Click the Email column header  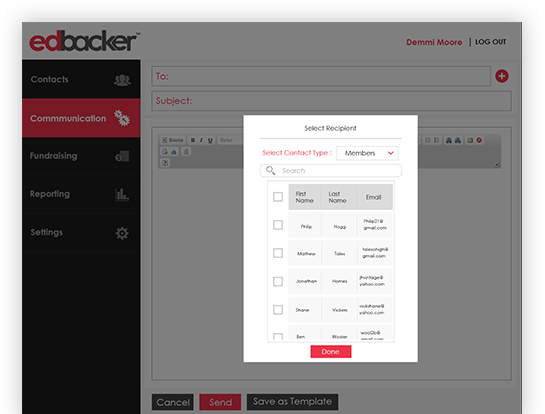[374, 197]
